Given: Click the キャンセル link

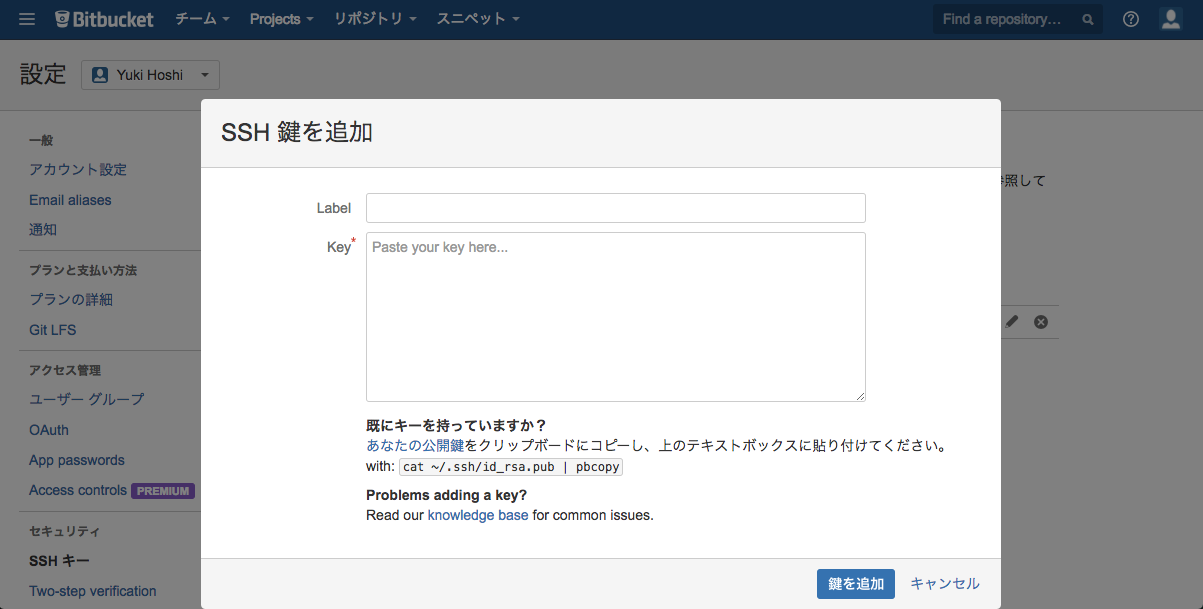Looking at the screenshot, I should (x=945, y=584).
